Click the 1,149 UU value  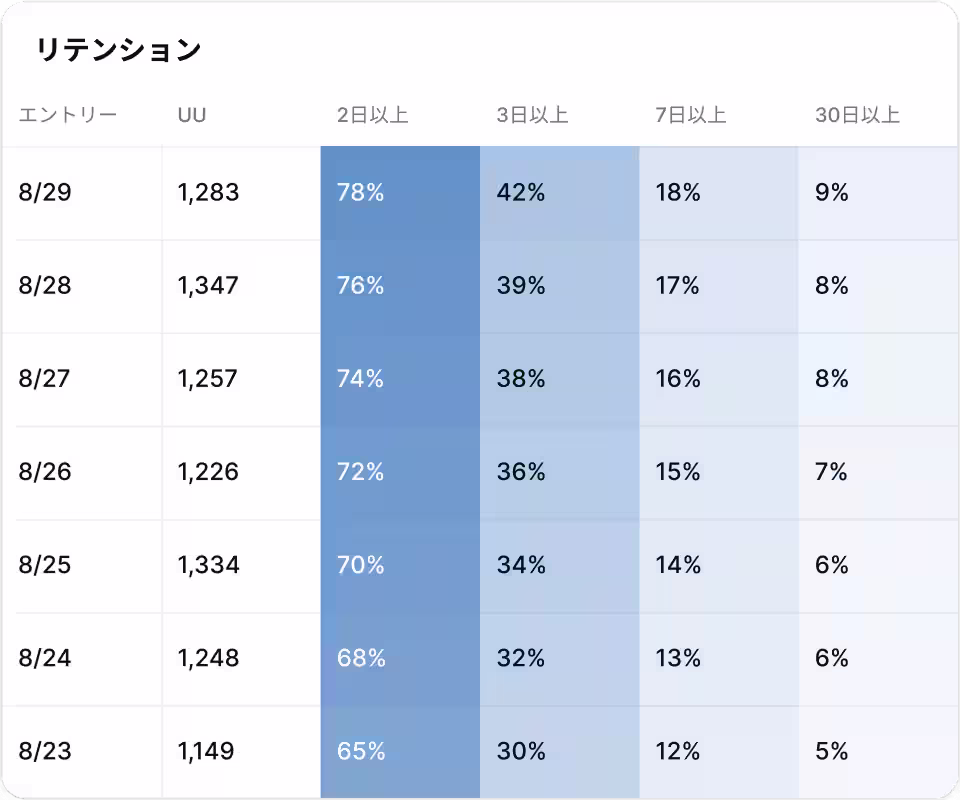(208, 751)
